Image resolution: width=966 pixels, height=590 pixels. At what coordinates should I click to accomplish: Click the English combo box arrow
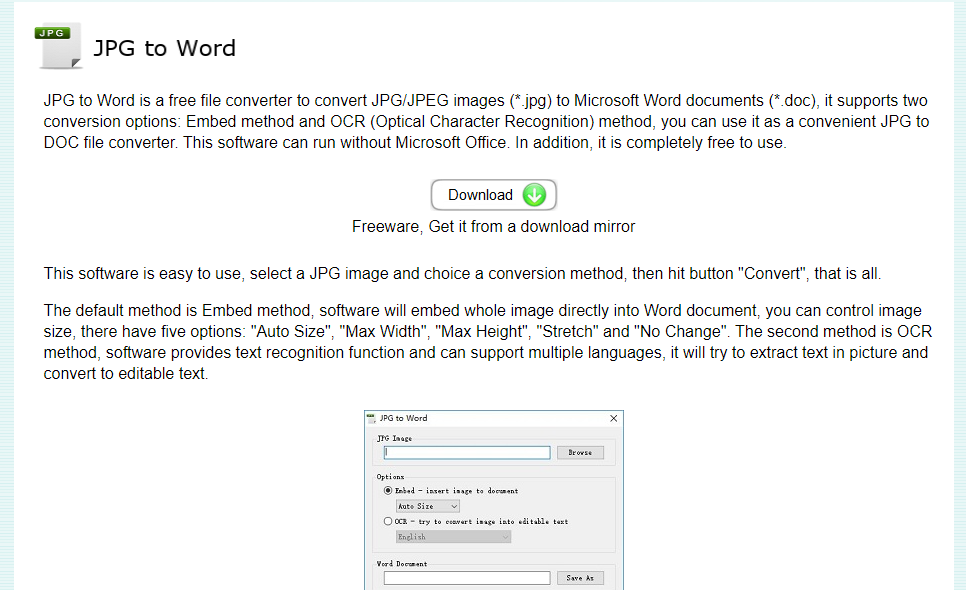tap(505, 536)
